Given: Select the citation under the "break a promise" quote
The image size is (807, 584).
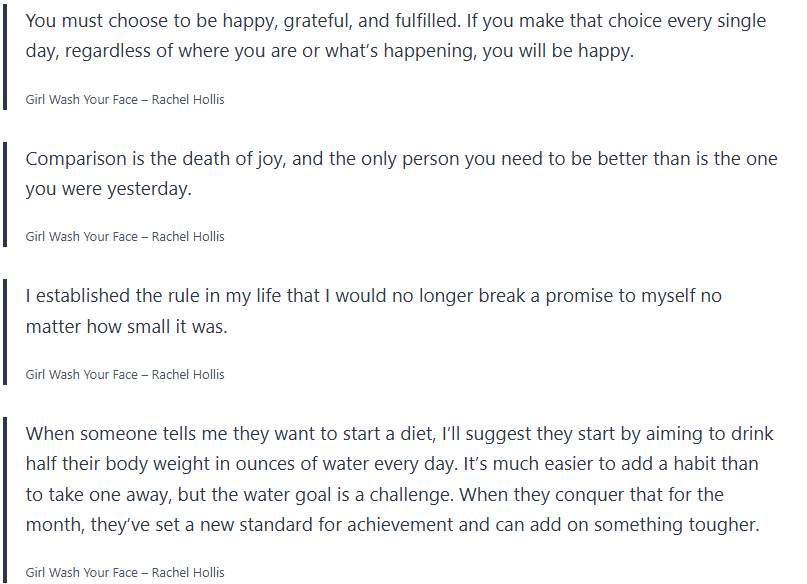Looking at the screenshot, I should coord(125,375).
